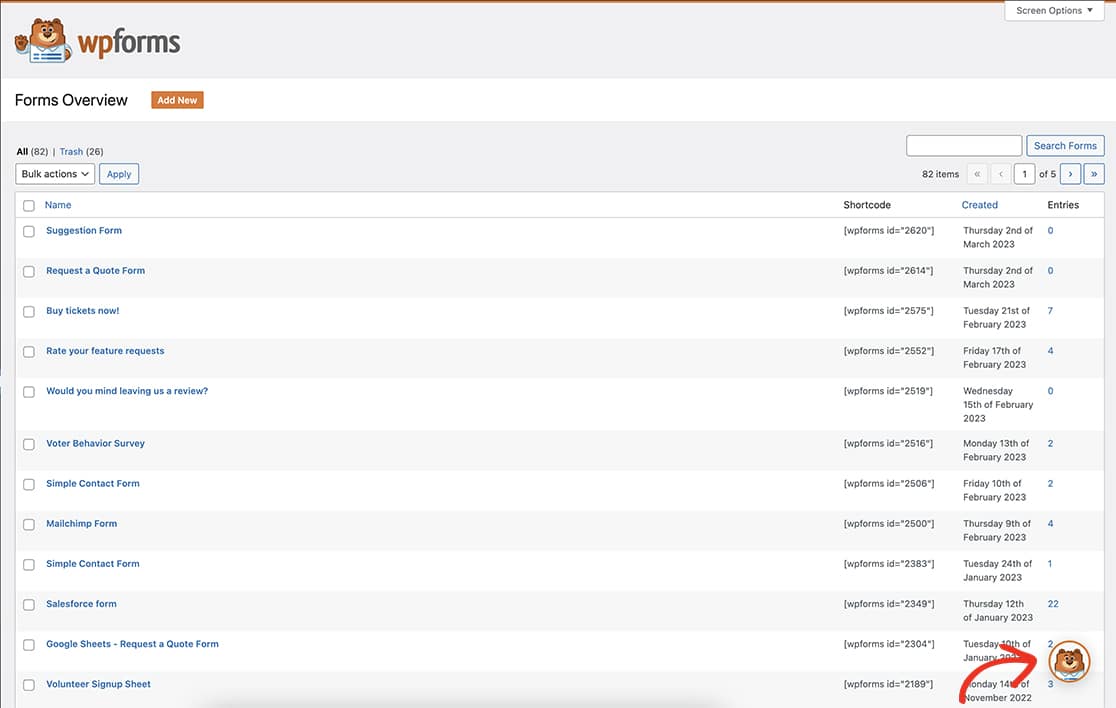Click the current page number field
This screenshot has height=708, width=1116.
pyautogui.click(x=1024, y=174)
